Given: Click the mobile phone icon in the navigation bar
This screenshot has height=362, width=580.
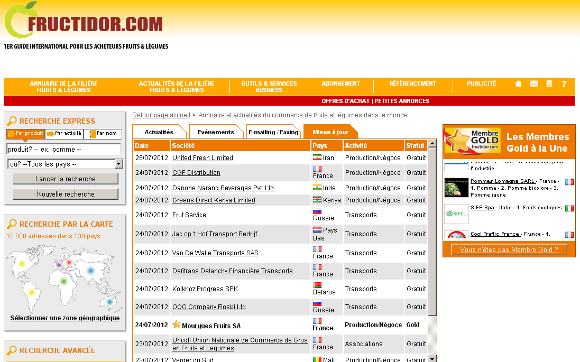Looking at the screenshot, I should [549, 84].
